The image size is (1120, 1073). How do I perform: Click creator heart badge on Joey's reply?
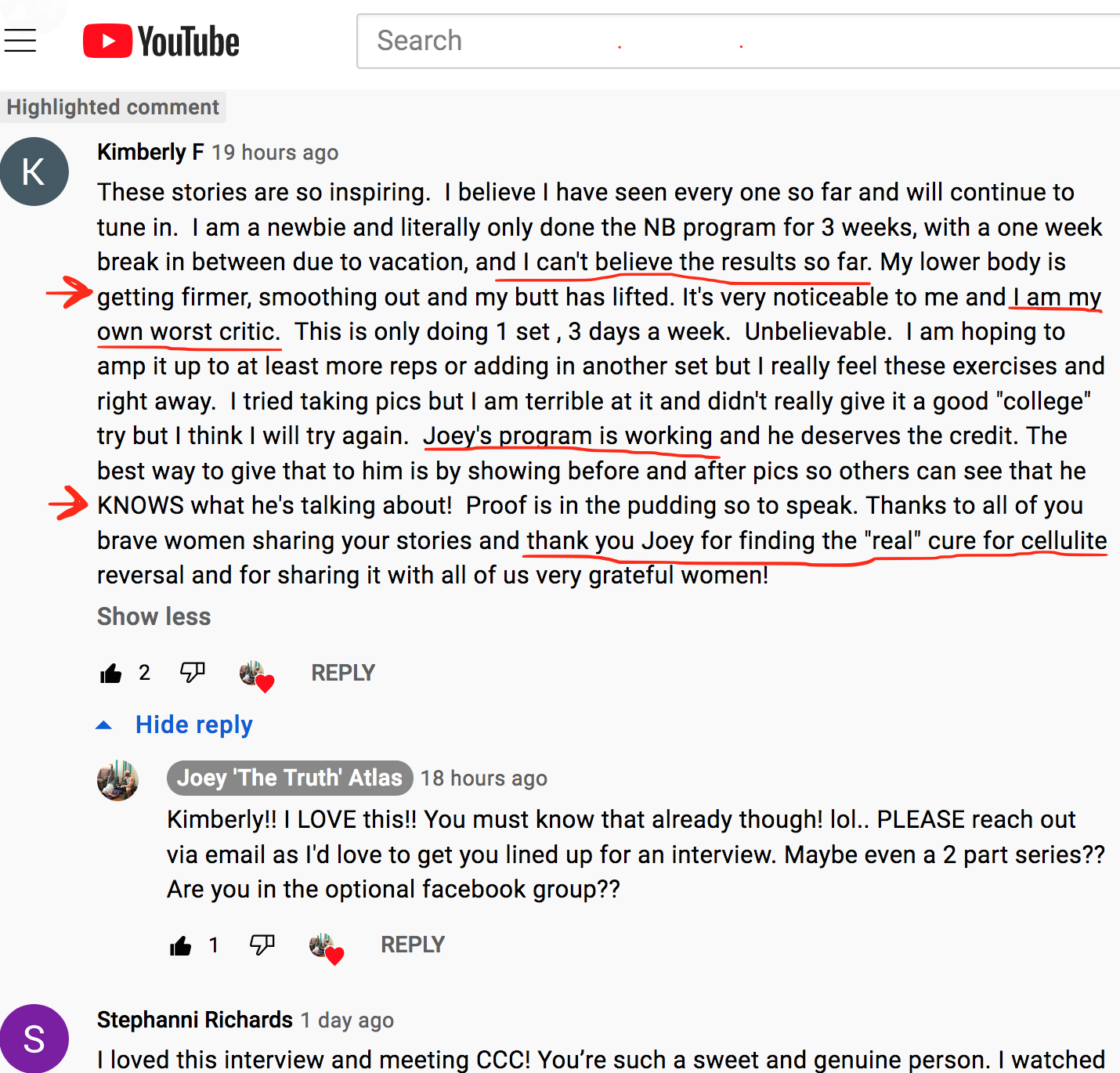coord(326,948)
